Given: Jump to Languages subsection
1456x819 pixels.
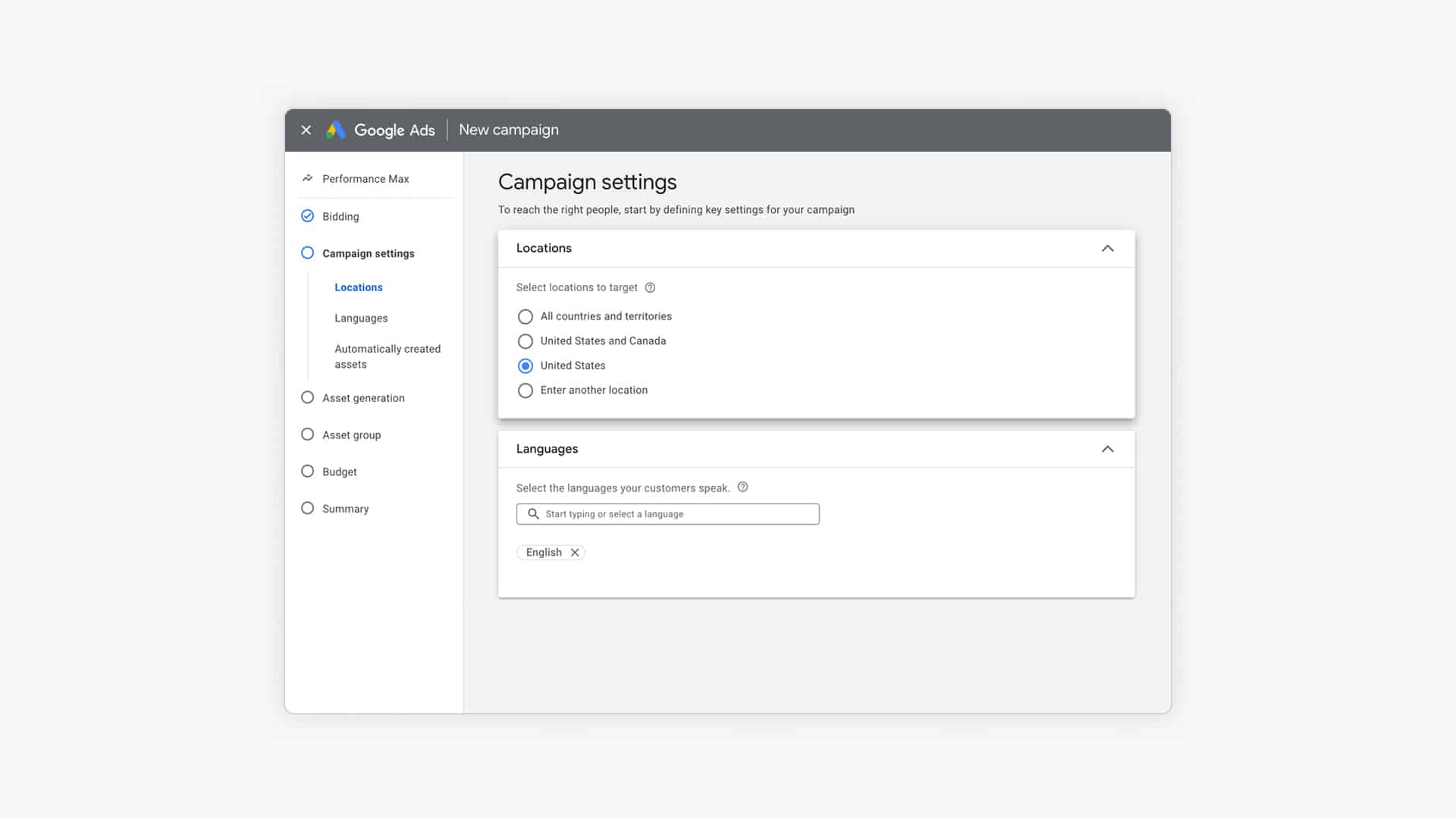Looking at the screenshot, I should coord(361,318).
